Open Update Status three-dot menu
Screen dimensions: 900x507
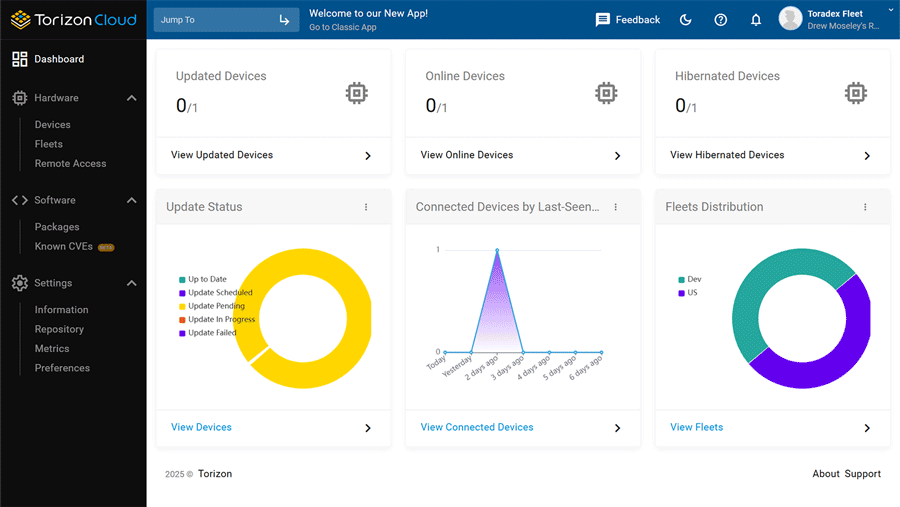click(x=366, y=207)
